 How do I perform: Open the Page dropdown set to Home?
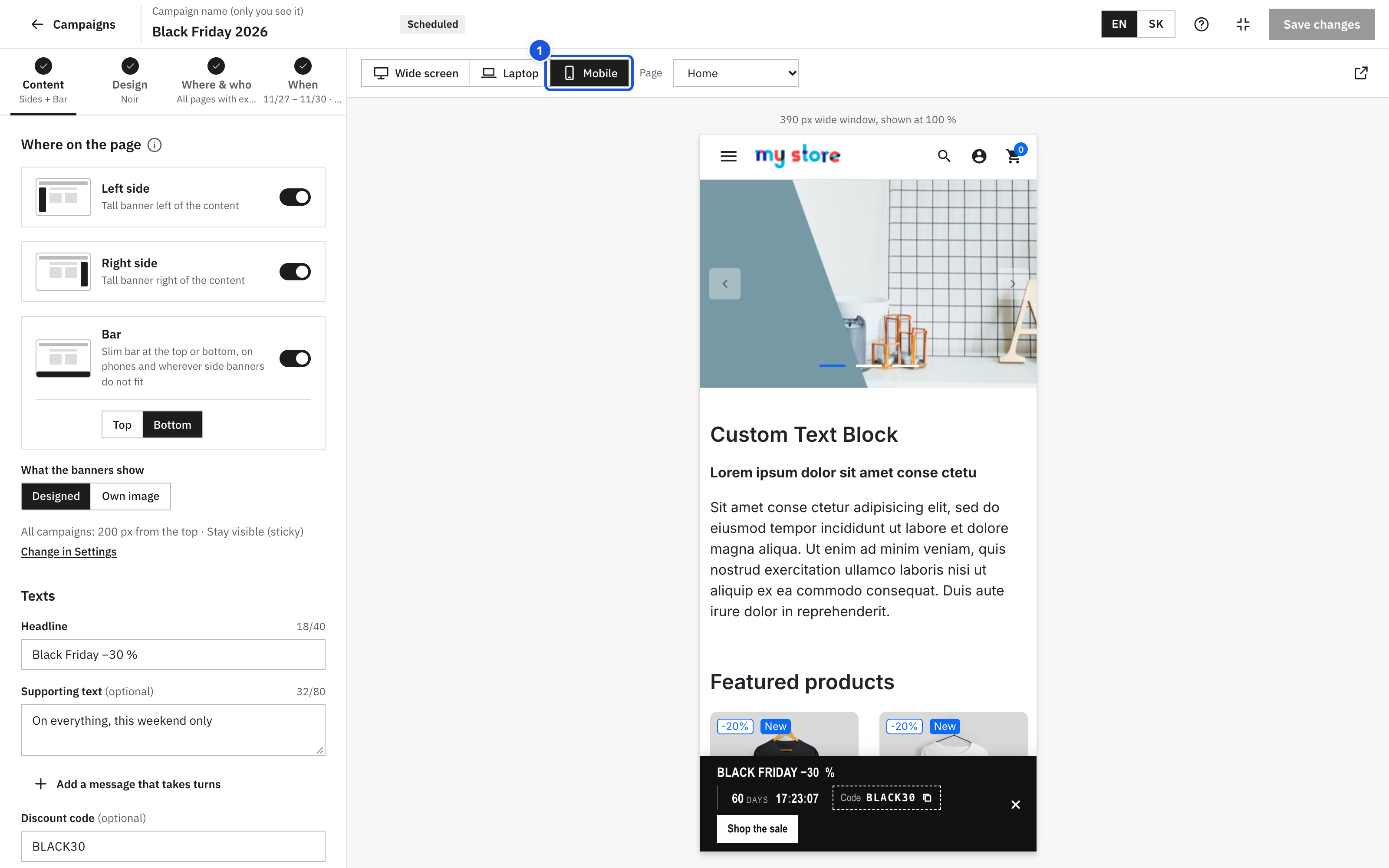pos(735,73)
